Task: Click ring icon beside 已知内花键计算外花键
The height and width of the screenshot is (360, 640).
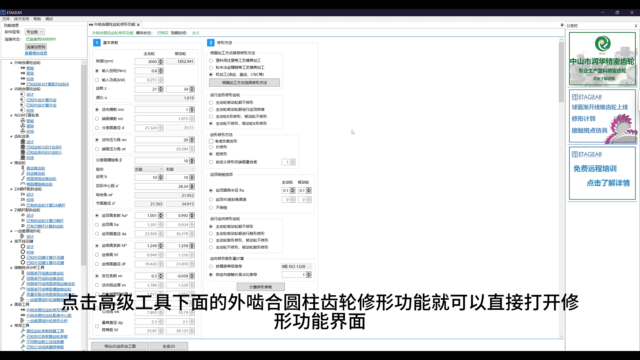Action: (23, 258)
